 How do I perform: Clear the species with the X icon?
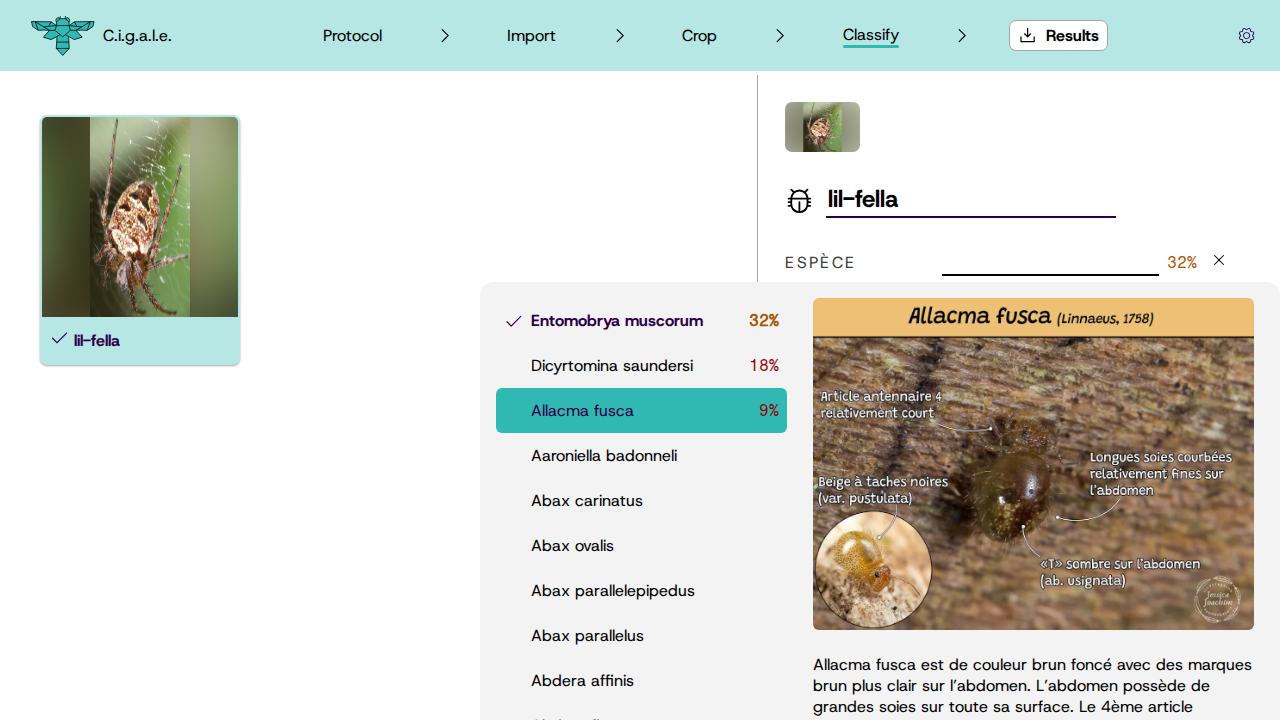click(x=1219, y=261)
